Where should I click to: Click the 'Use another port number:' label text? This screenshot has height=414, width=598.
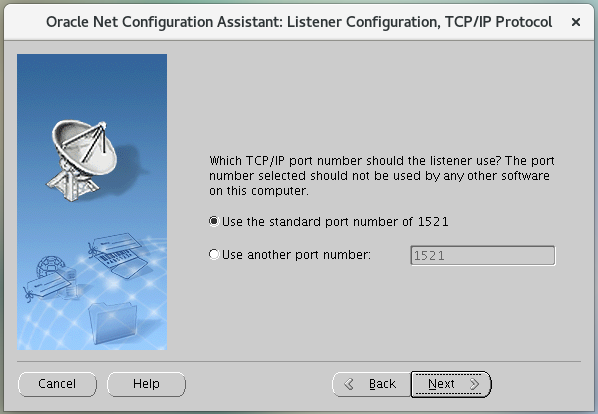point(296,254)
